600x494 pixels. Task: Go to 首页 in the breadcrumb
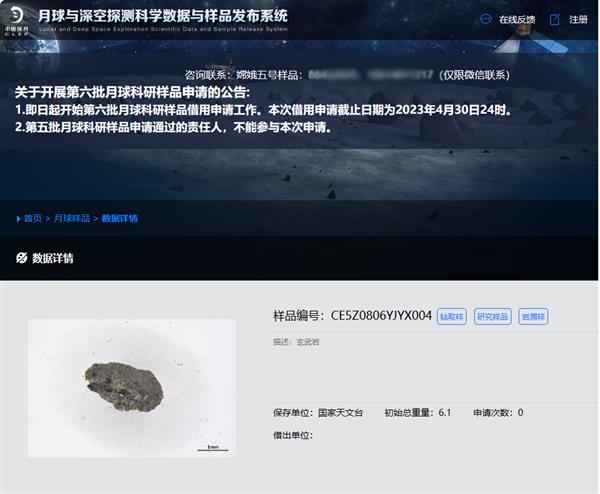pyautogui.click(x=33, y=218)
